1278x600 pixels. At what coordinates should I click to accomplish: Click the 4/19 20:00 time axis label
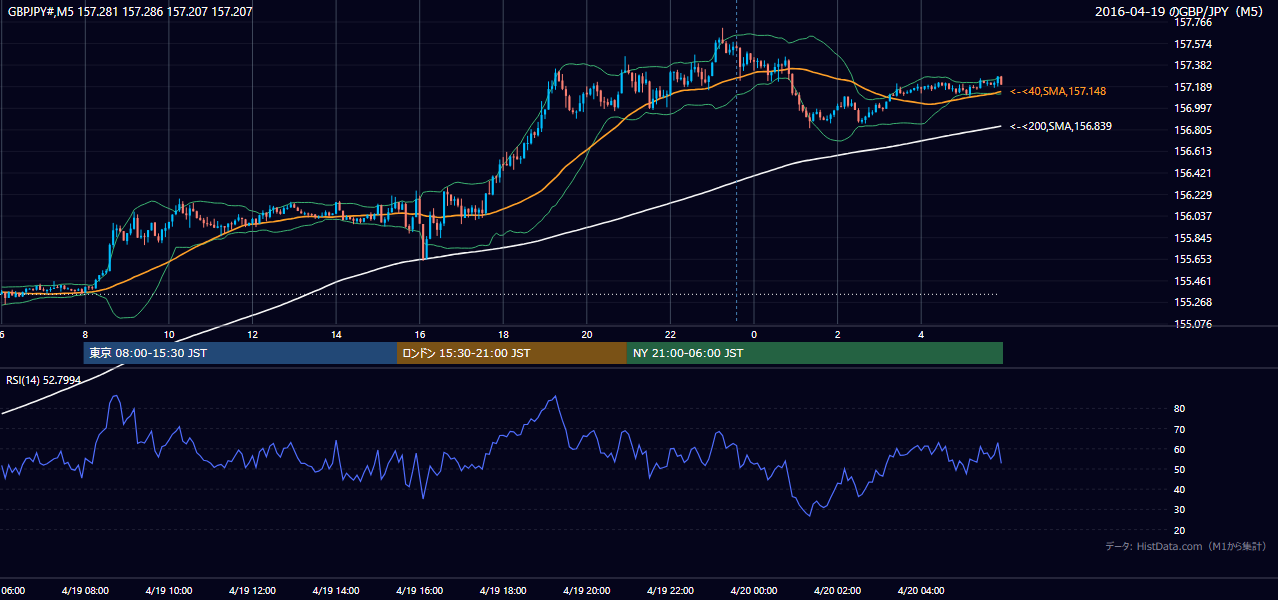(587, 591)
